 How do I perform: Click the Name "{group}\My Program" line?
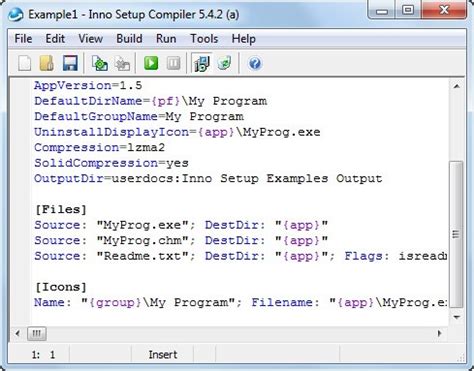pyautogui.click(x=240, y=303)
